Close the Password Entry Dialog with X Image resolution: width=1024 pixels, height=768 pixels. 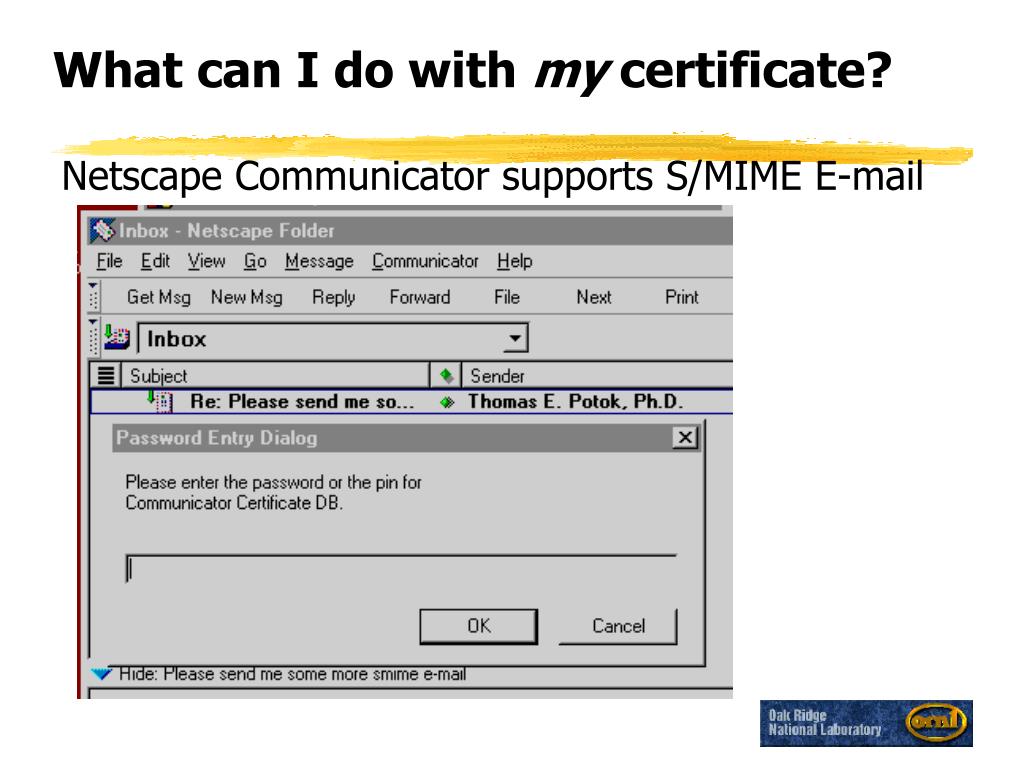click(685, 438)
